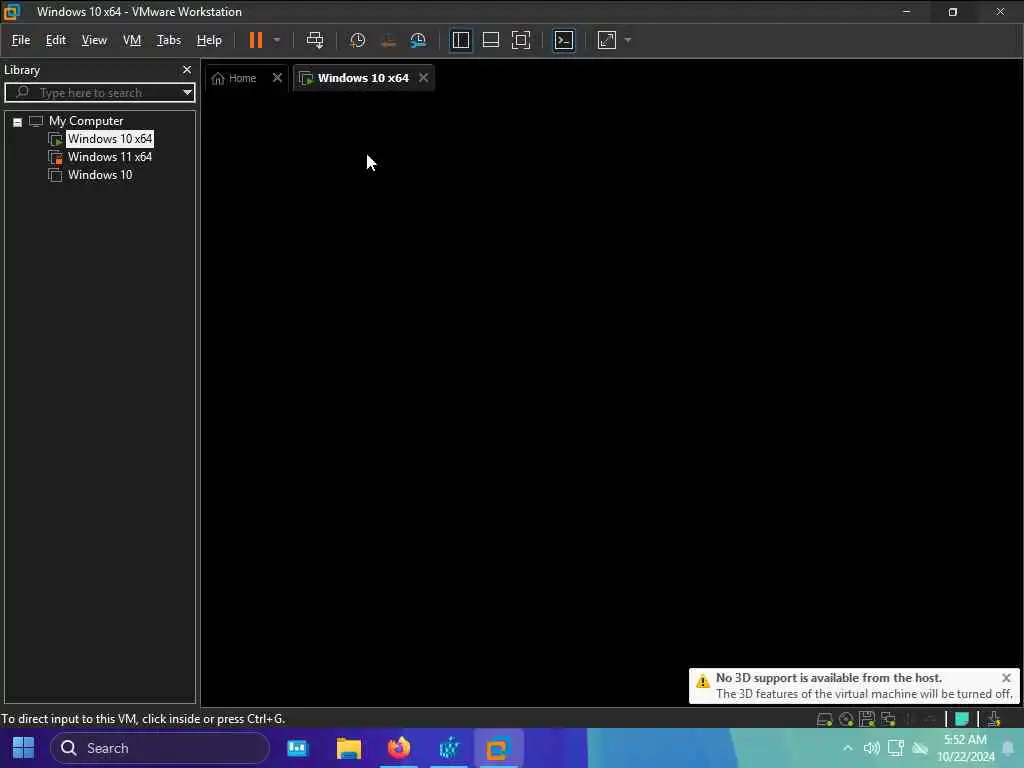The width and height of the screenshot is (1024, 768).
Task: Toggle the thumbnail bar view
Action: 490,40
